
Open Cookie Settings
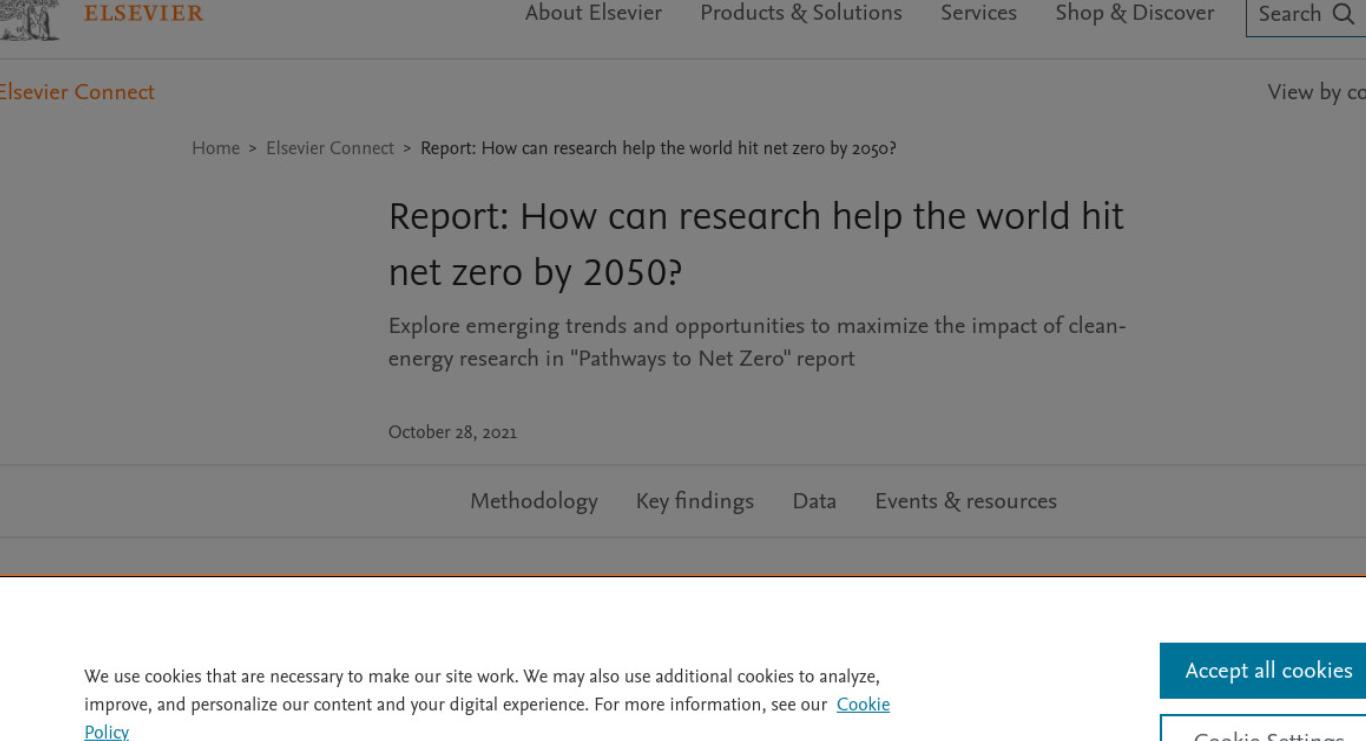(x=1263, y=728)
